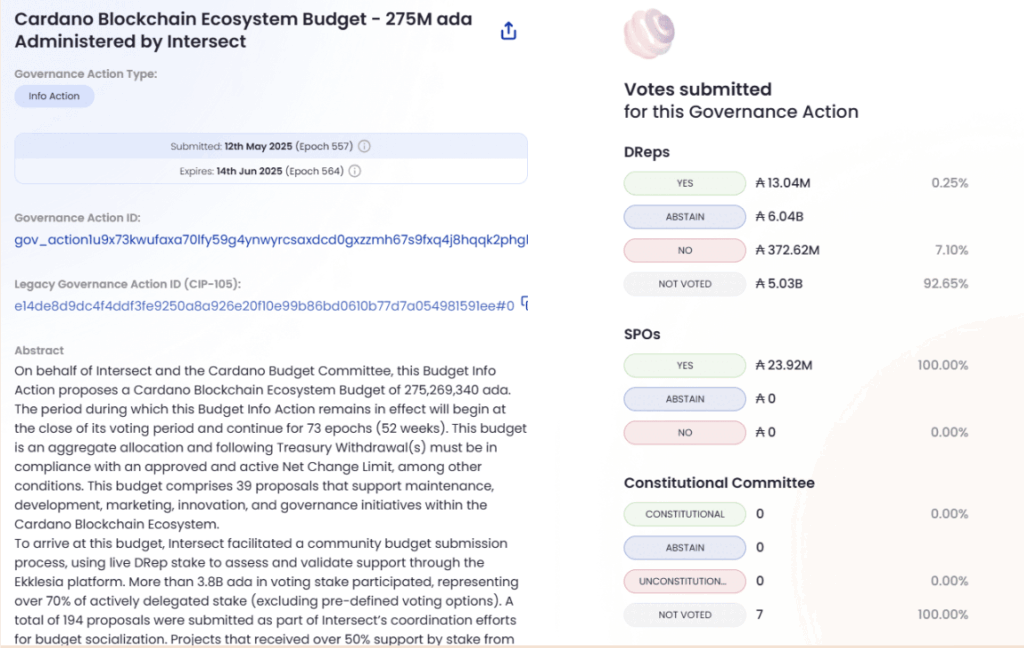Click the DReps NO vote pill
The image size is (1024, 648).
pyautogui.click(x=684, y=250)
